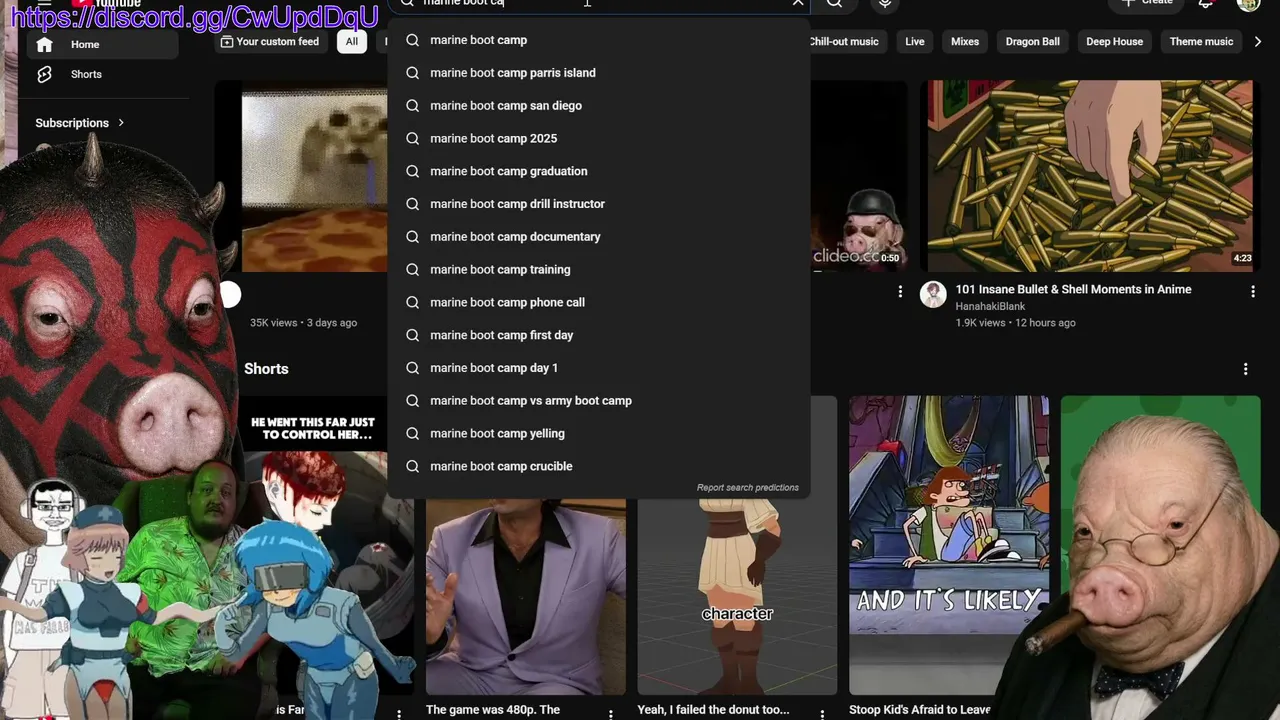Pick the Theme music chip
This screenshot has height=720, width=1280.
coord(1201,42)
